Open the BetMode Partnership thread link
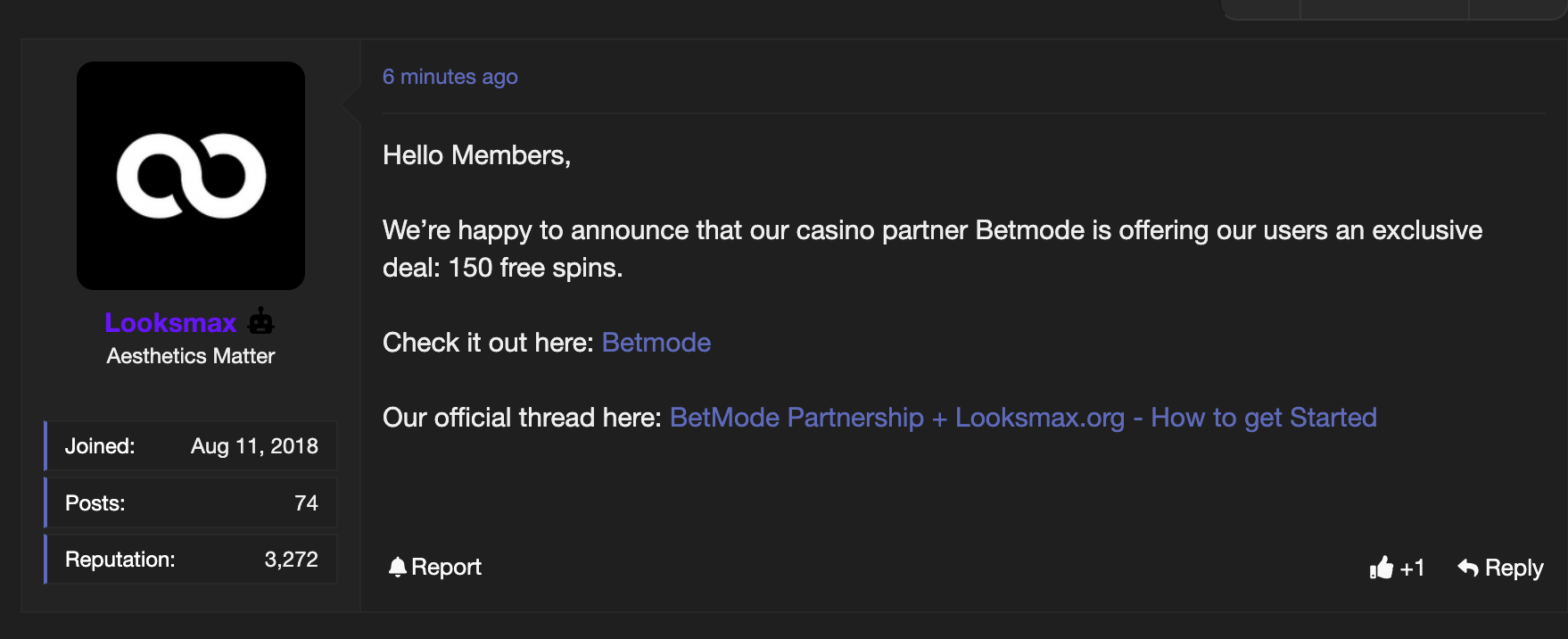The width and height of the screenshot is (1568, 639). (x=1023, y=418)
